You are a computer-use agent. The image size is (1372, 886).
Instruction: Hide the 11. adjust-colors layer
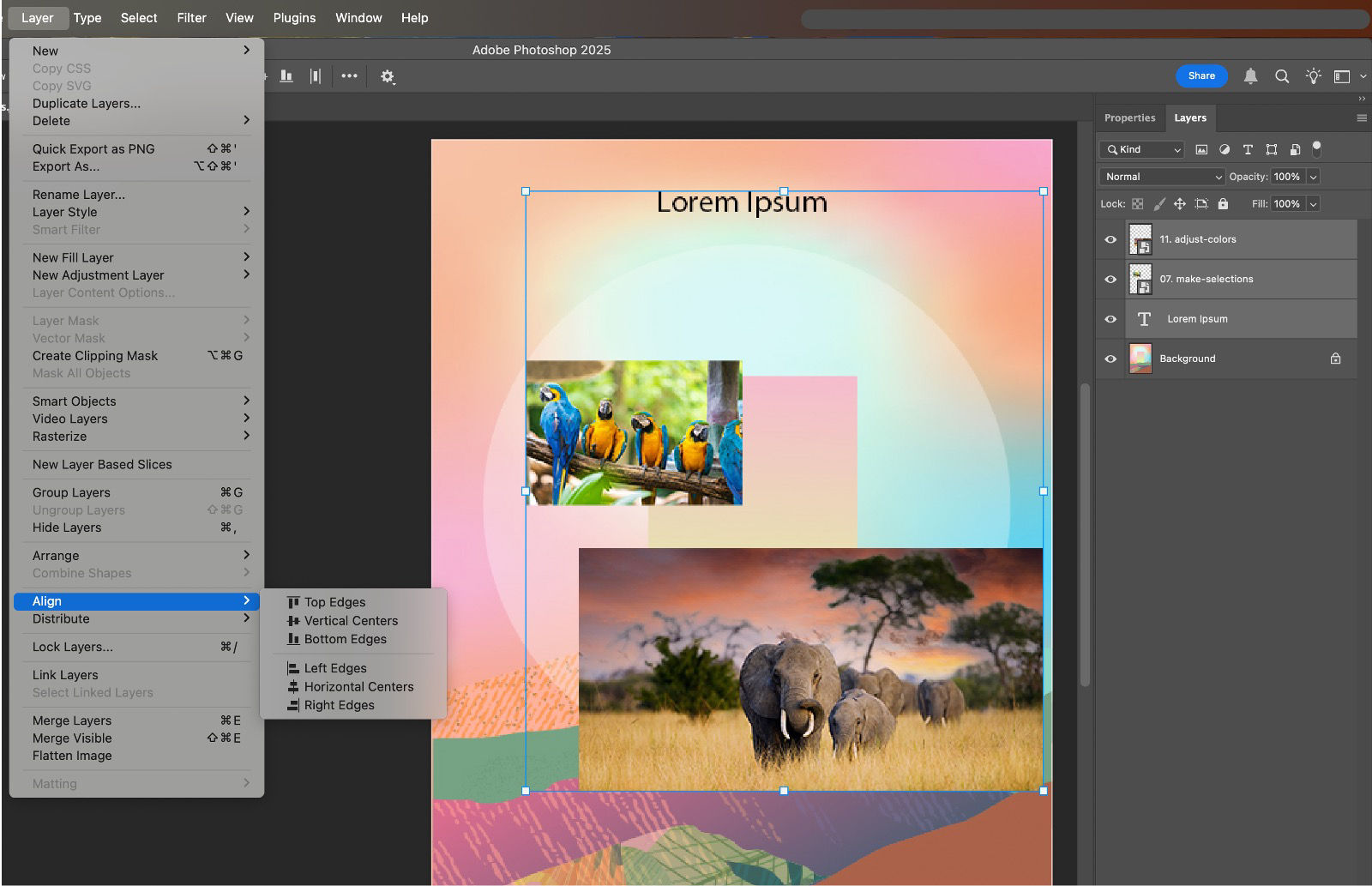pos(1110,239)
